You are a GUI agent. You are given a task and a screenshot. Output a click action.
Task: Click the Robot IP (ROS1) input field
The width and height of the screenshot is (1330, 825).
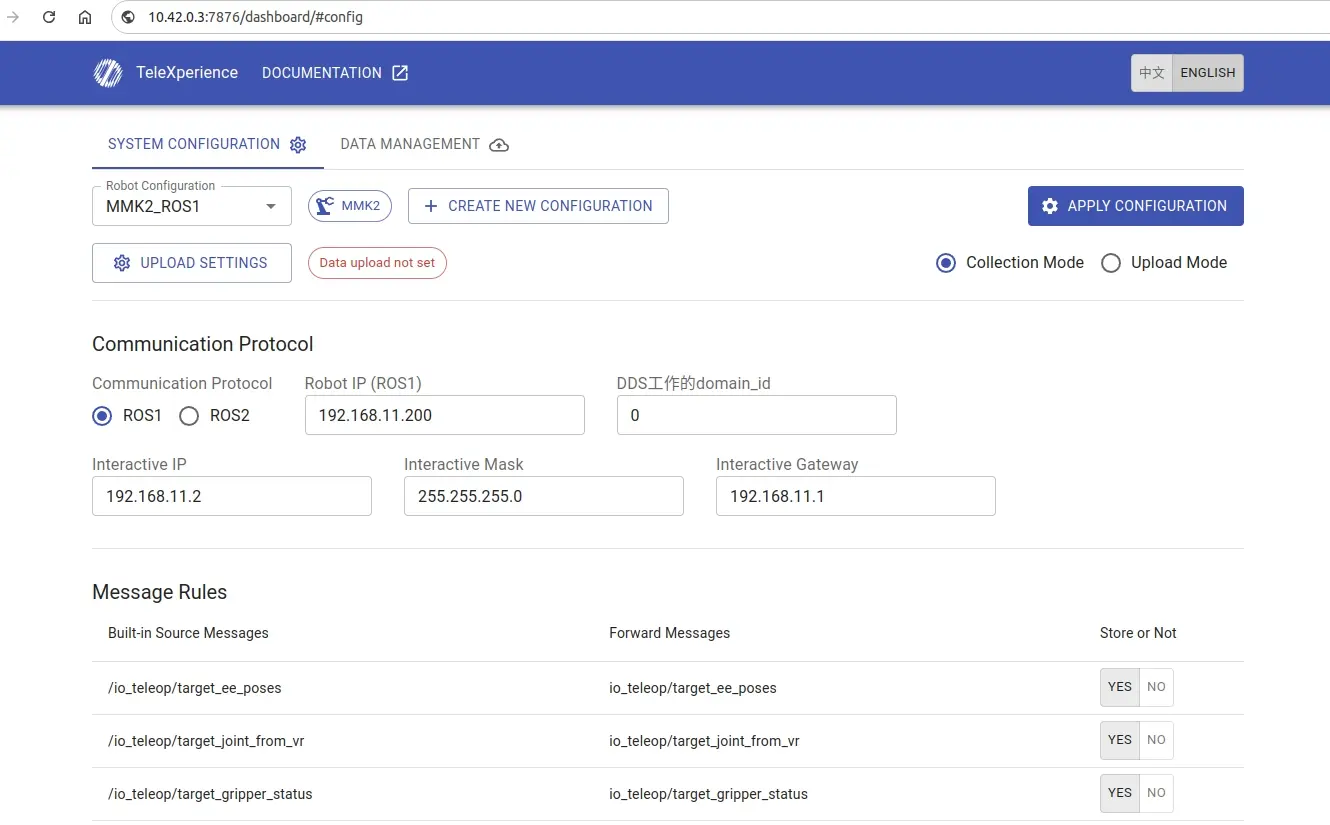tap(445, 415)
